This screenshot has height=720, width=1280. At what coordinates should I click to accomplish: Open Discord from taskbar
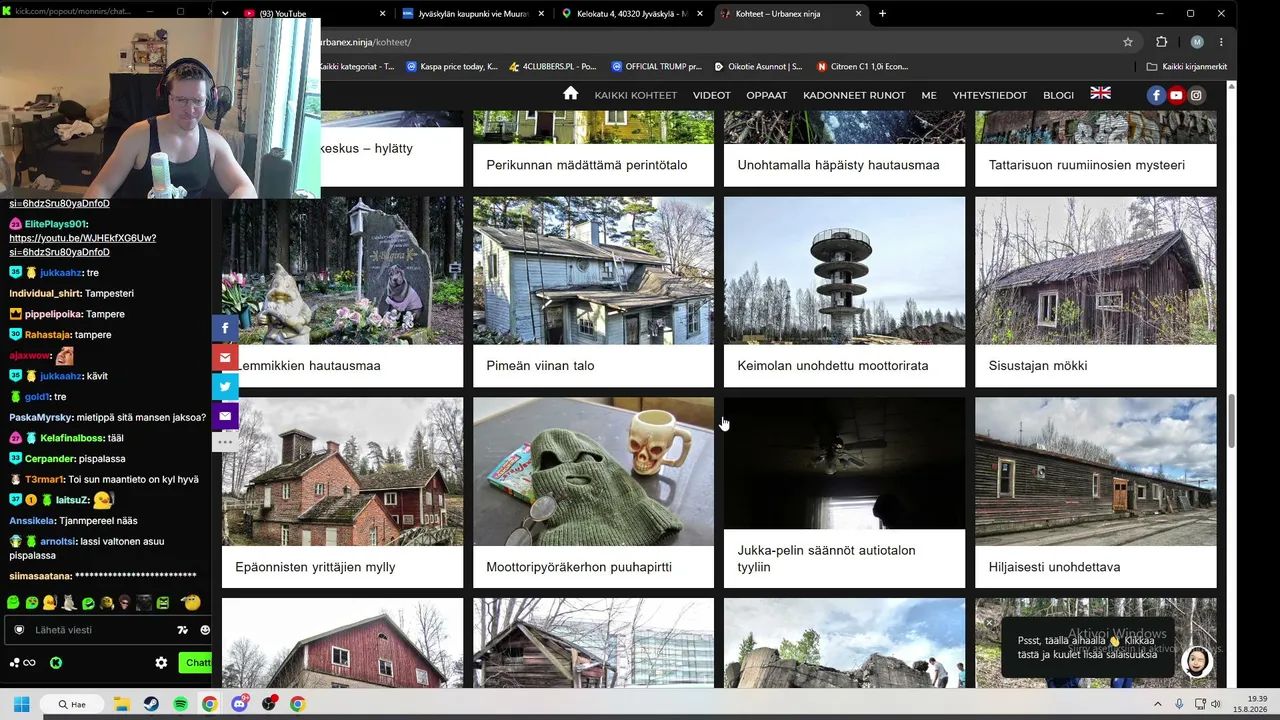coord(239,704)
